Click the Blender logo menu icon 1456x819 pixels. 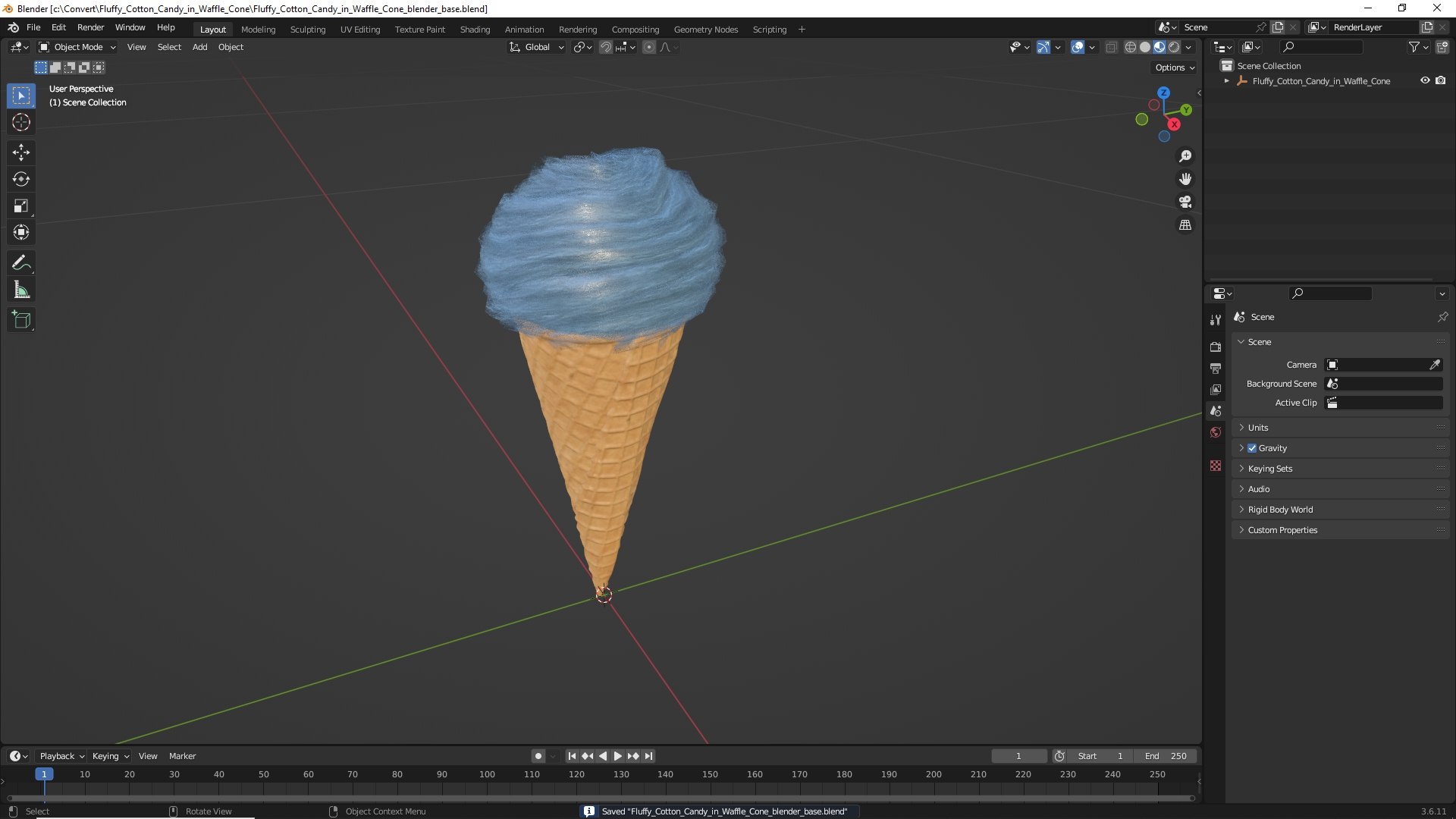pos(13,27)
